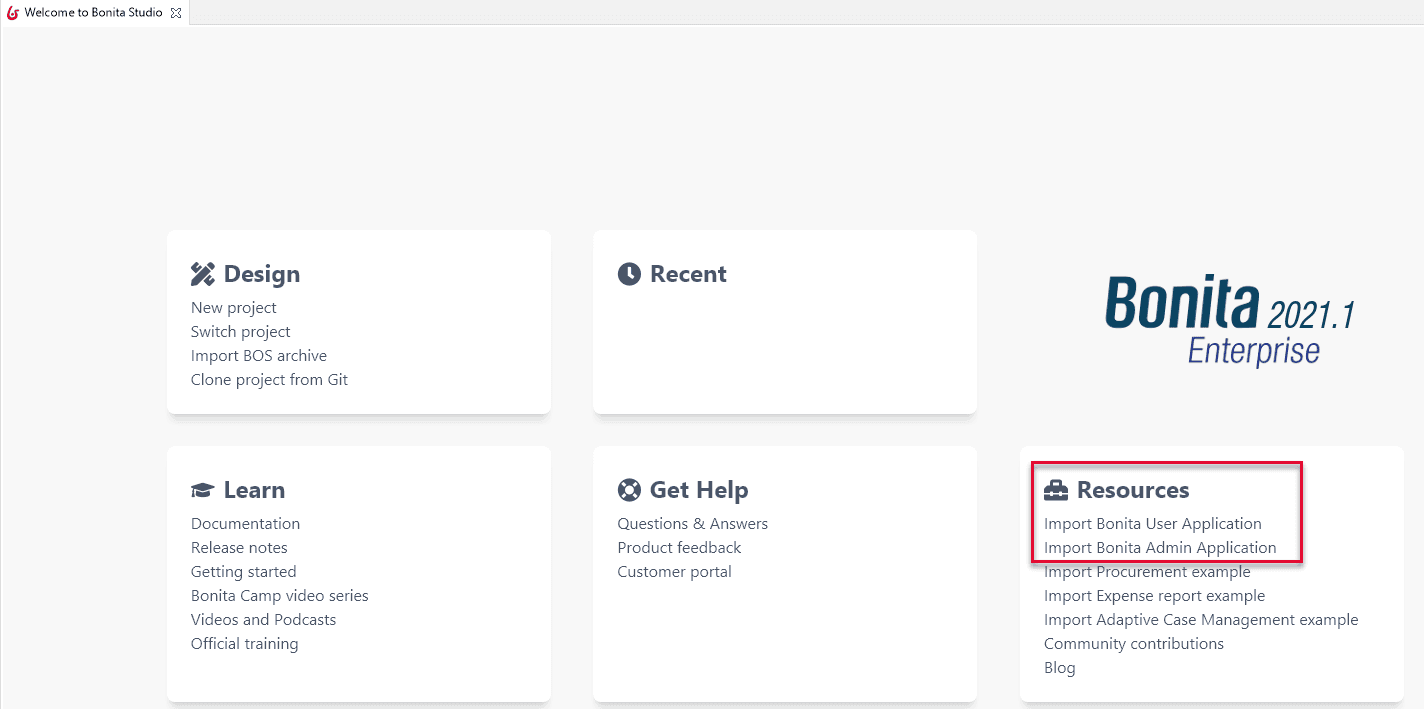Click the Get Help lifebuoy icon
This screenshot has width=1424, height=709.
(x=629, y=490)
